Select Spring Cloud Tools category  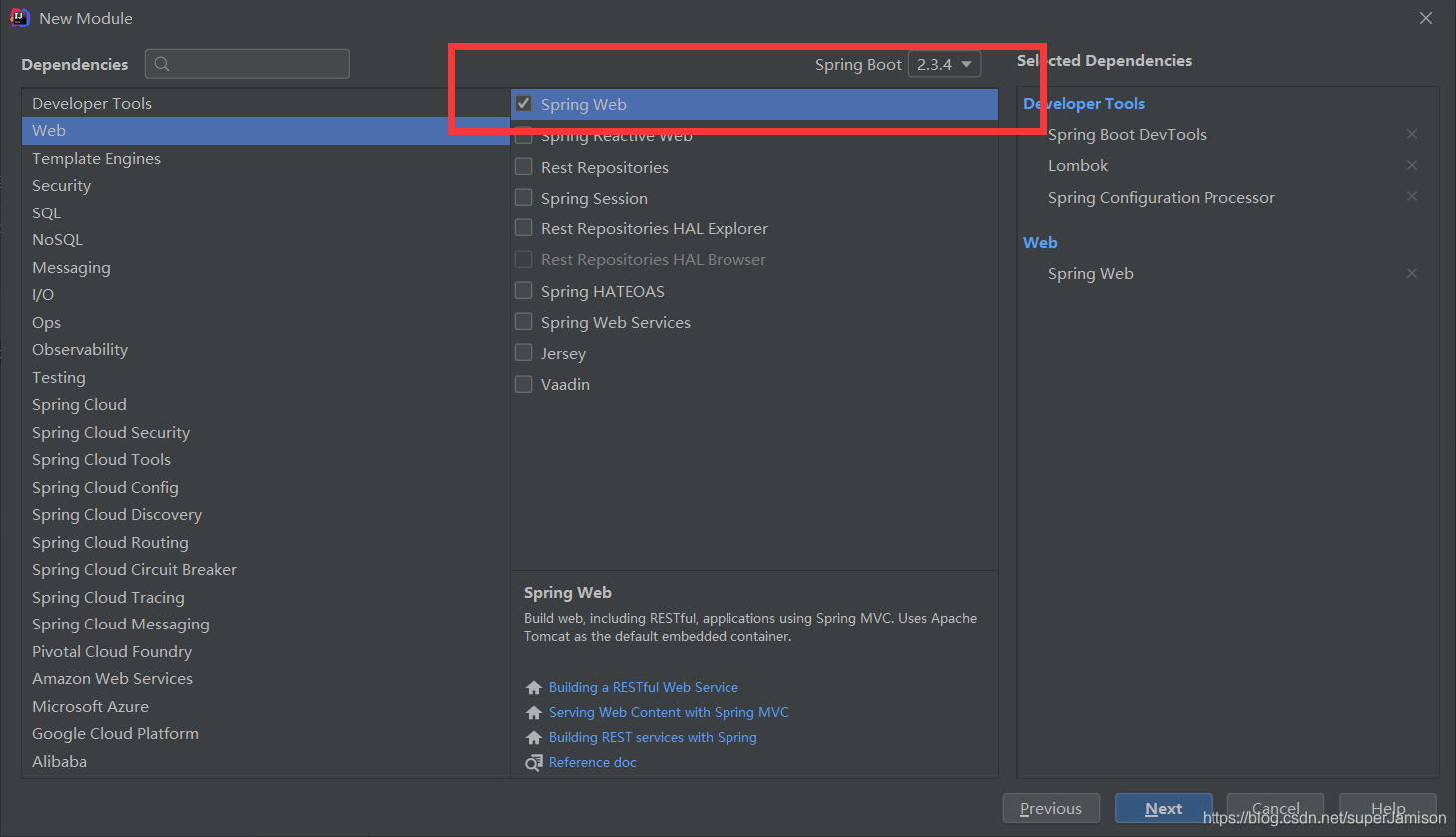[265, 460]
